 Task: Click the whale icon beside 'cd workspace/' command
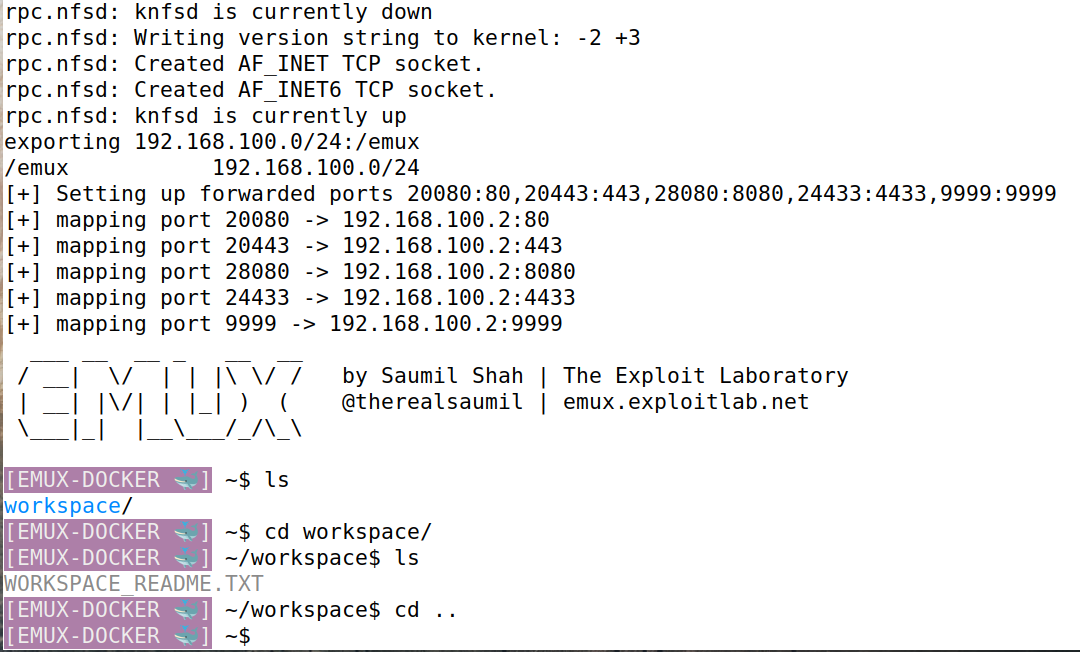coord(186,532)
